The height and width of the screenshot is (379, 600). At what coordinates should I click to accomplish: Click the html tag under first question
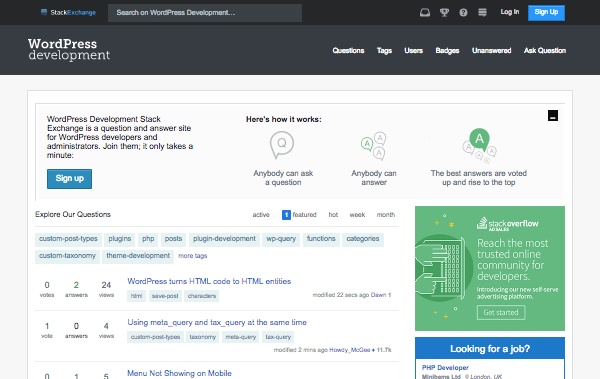point(136,296)
